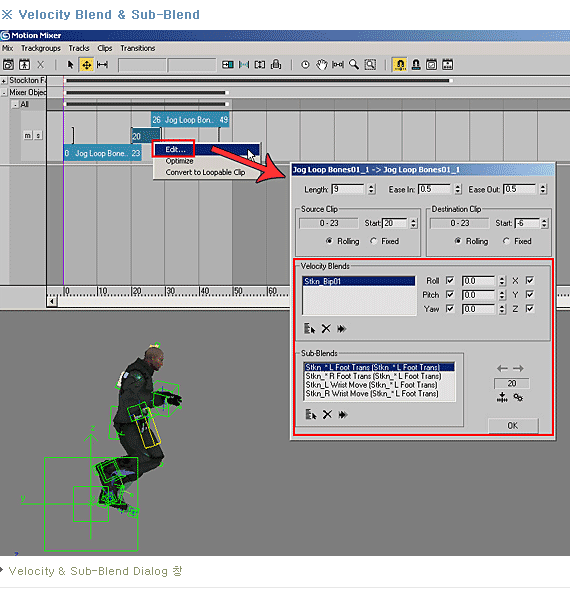The width and height of the screenshot is (570, 598).
Task: Click the s solo button on track
Action: [38, 135]
